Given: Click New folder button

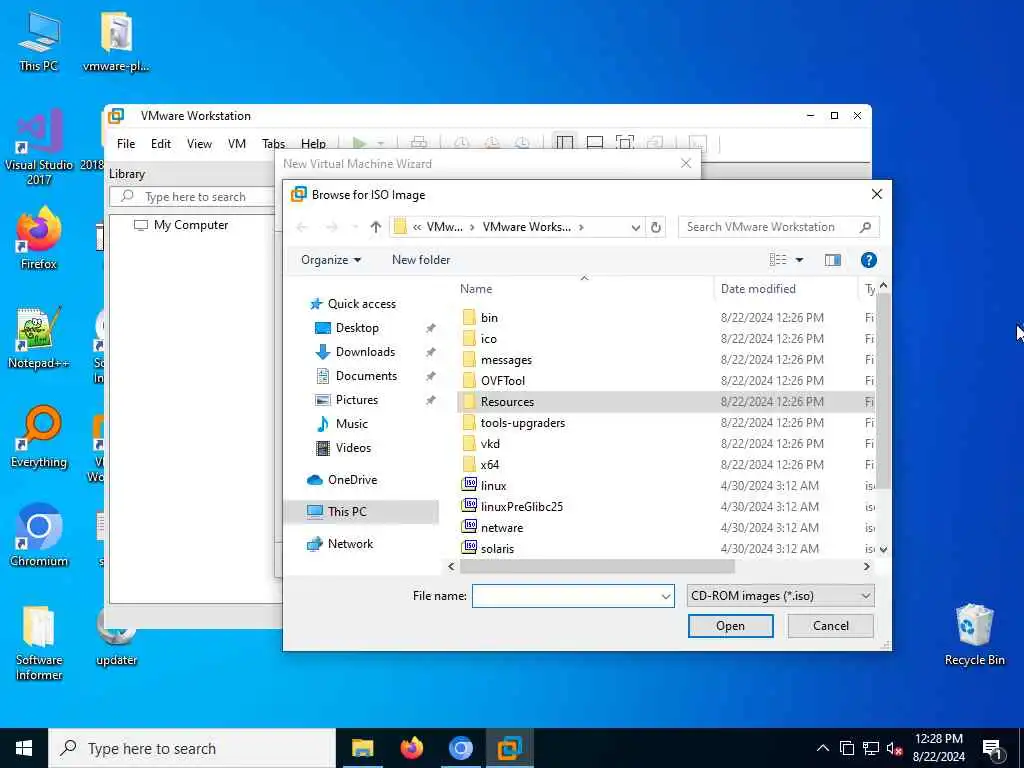Looking at the screenshot, I should pos(421,260).
